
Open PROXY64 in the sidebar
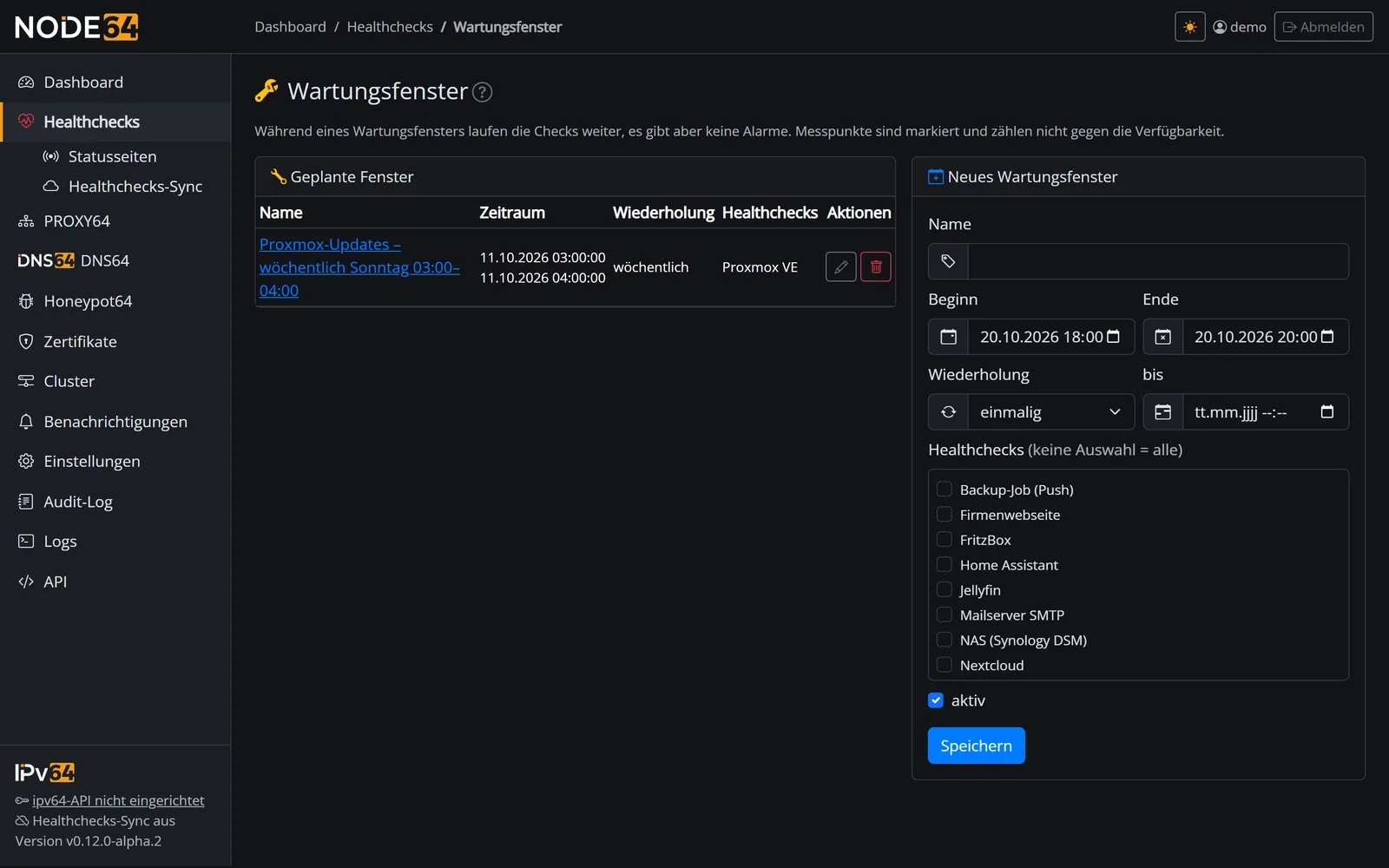click(115, 221)
